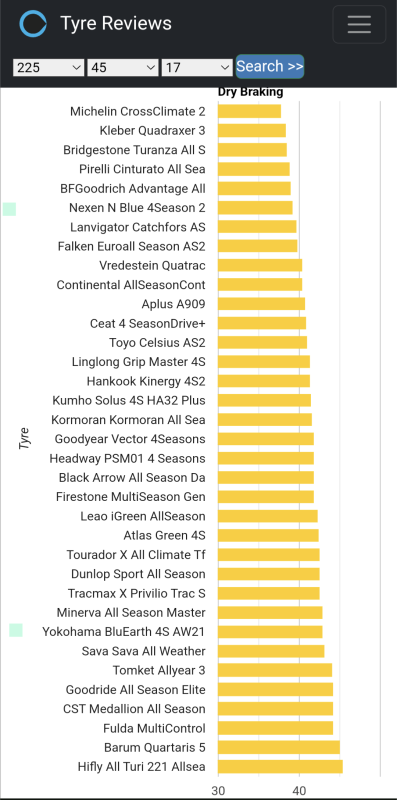This screenshot has width=397, height=800.
Task: Open the tyre width 225 dropdown
Action: coord(48,67)
